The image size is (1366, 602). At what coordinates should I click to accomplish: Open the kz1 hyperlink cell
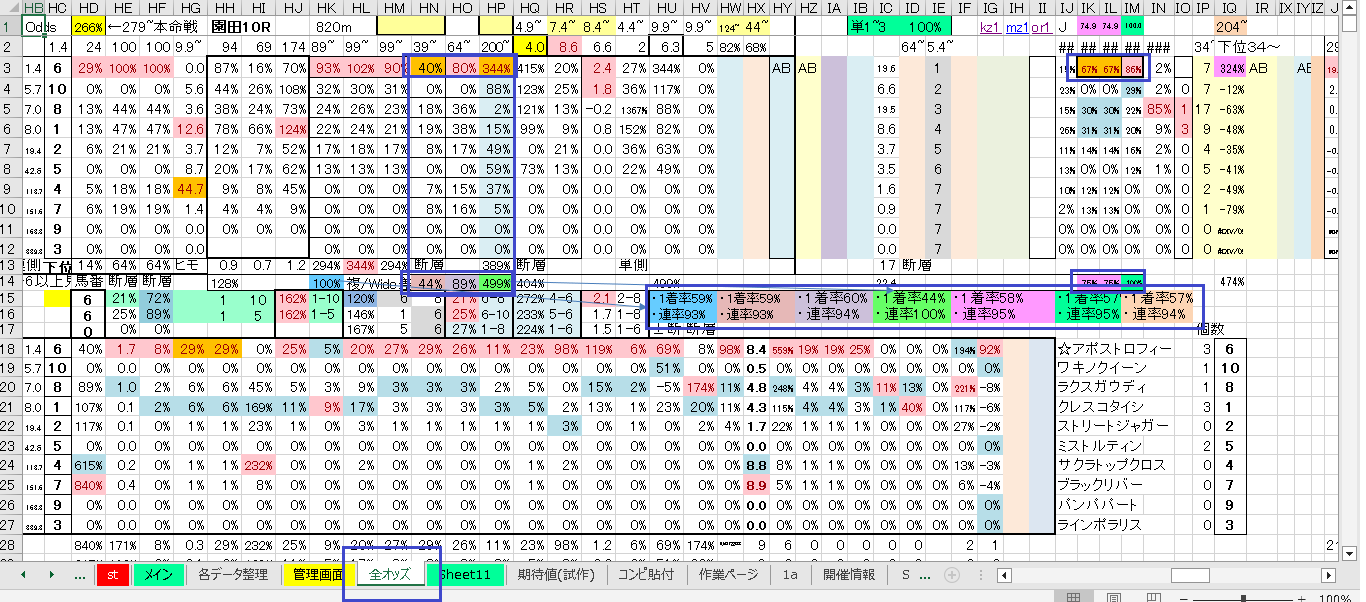click(990, 27)
